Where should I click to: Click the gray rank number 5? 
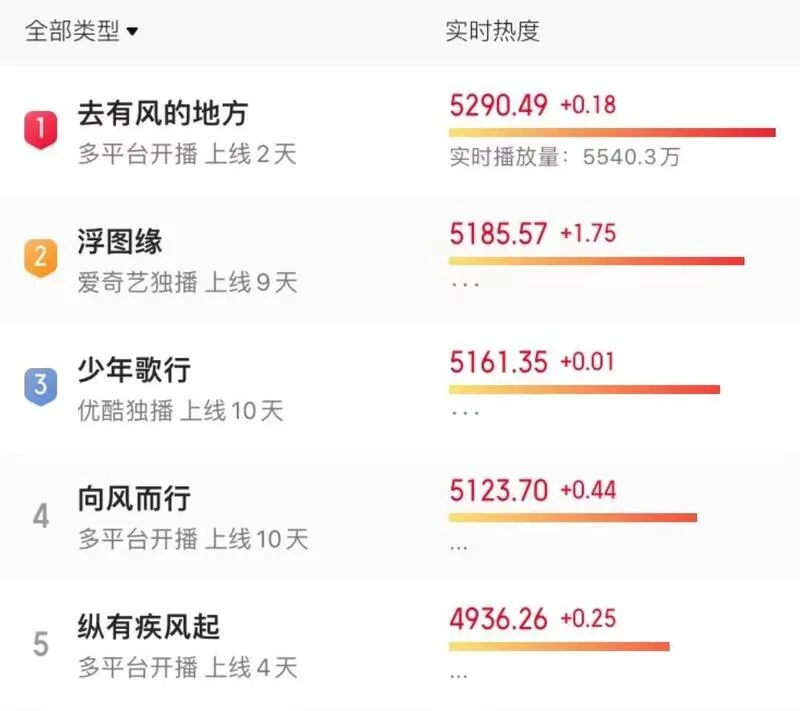click(x=41, y=644)
